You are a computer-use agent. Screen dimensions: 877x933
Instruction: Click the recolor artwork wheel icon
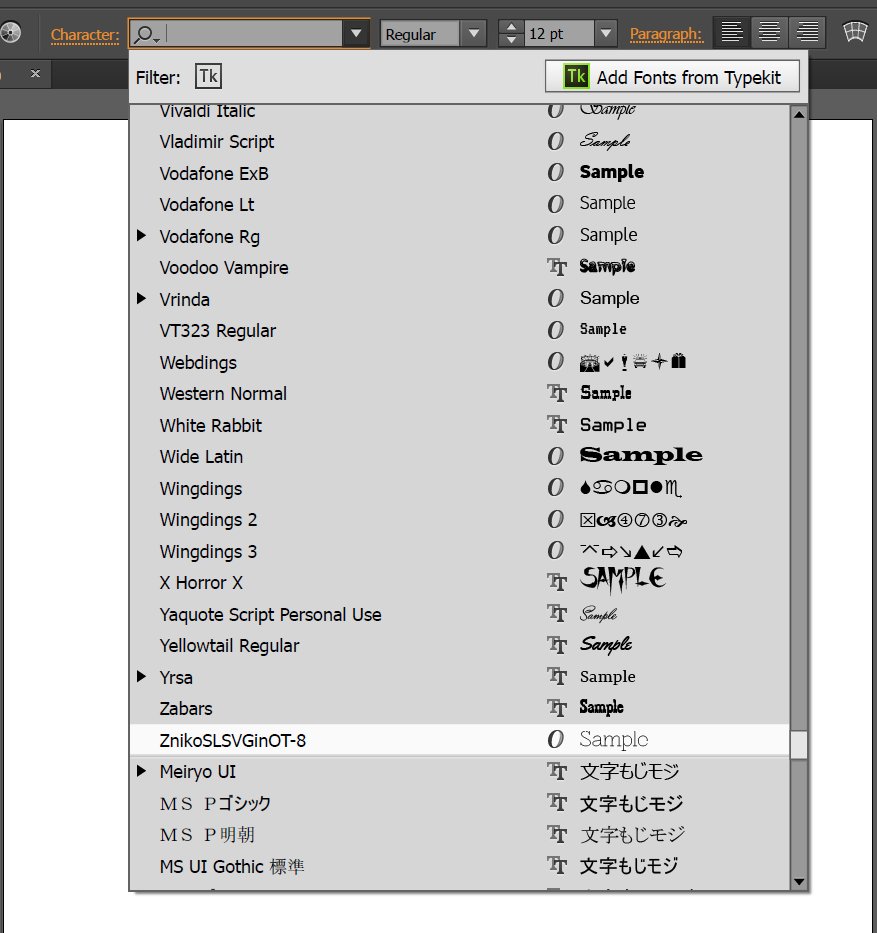[10, 32]
